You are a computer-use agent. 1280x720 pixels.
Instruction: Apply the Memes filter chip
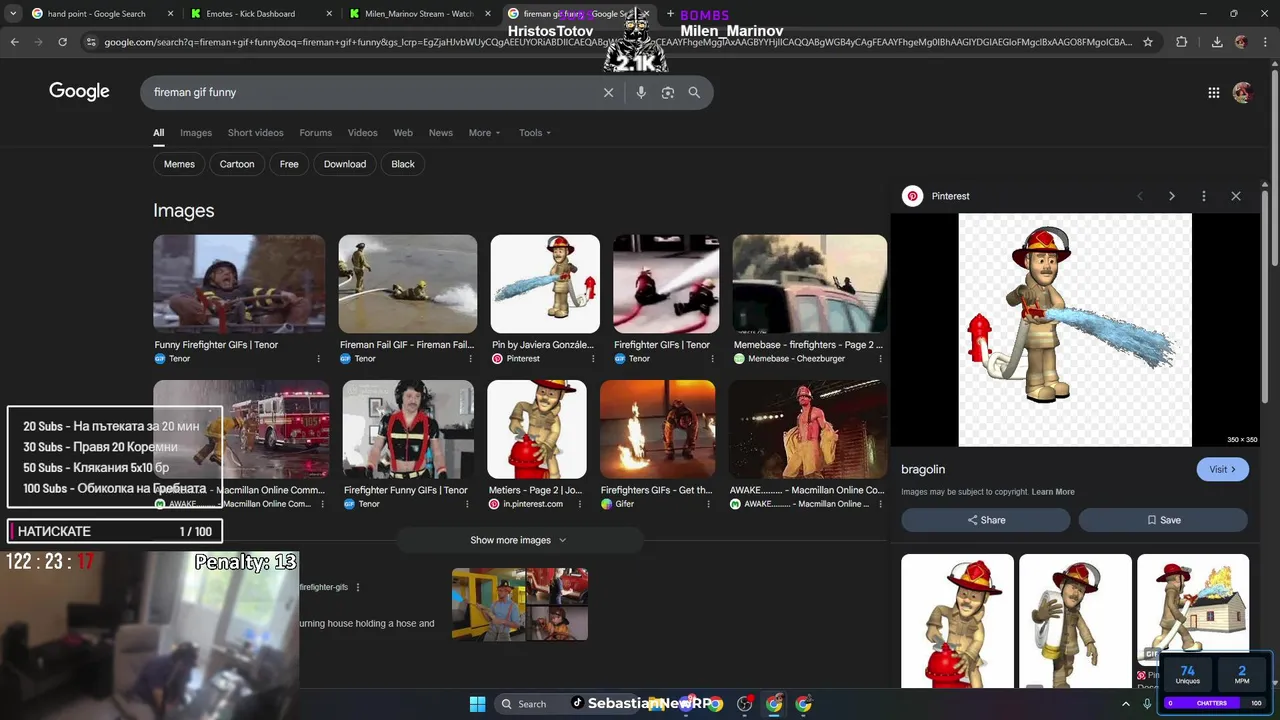tap(179, 164)
